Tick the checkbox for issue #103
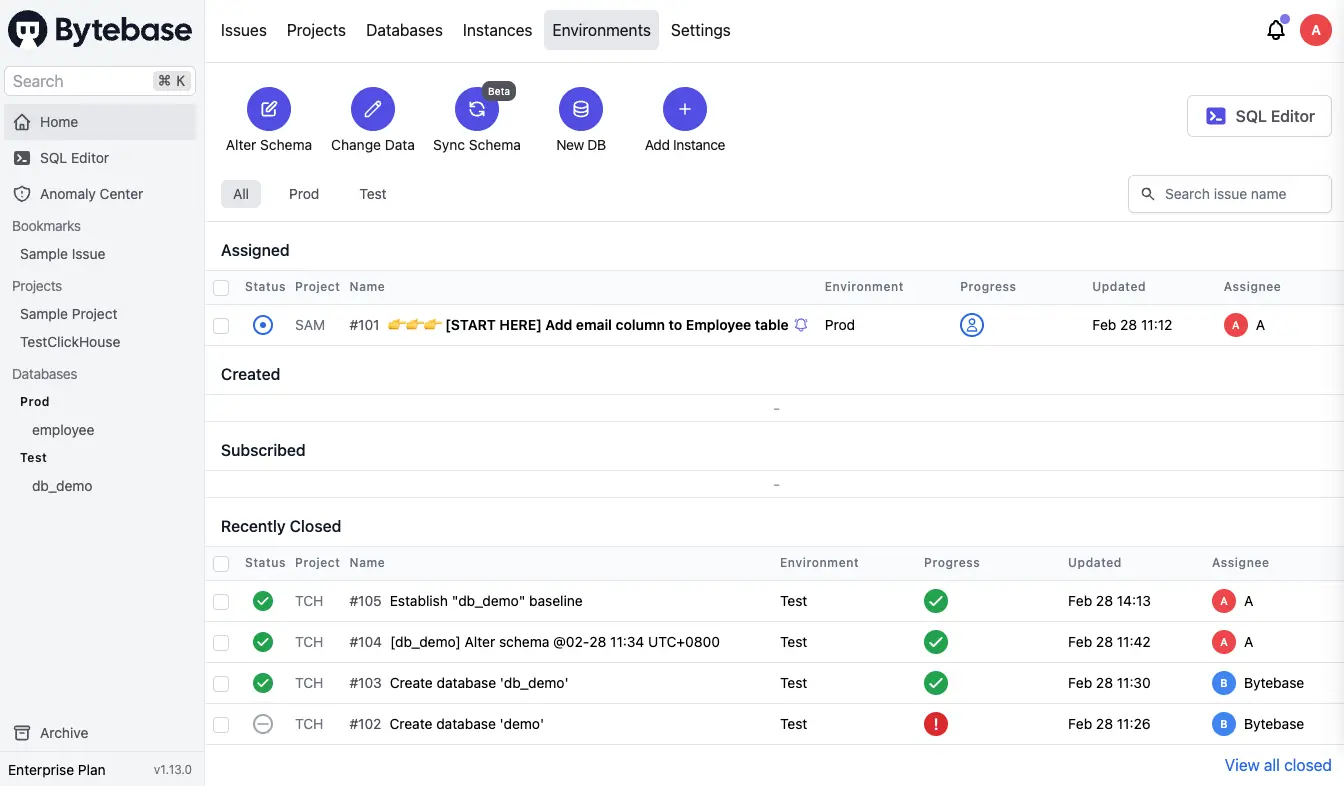The height and width of the screenshot is (786, 1344). click(x=221, y=684)
